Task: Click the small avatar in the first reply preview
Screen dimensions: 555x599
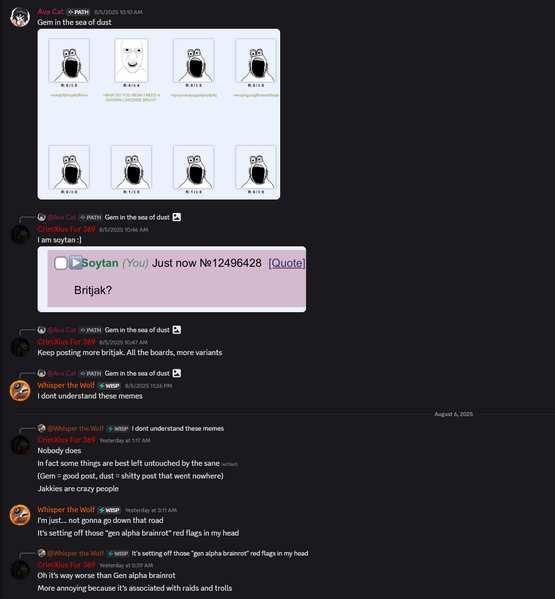Action: [x=41, y=217]
